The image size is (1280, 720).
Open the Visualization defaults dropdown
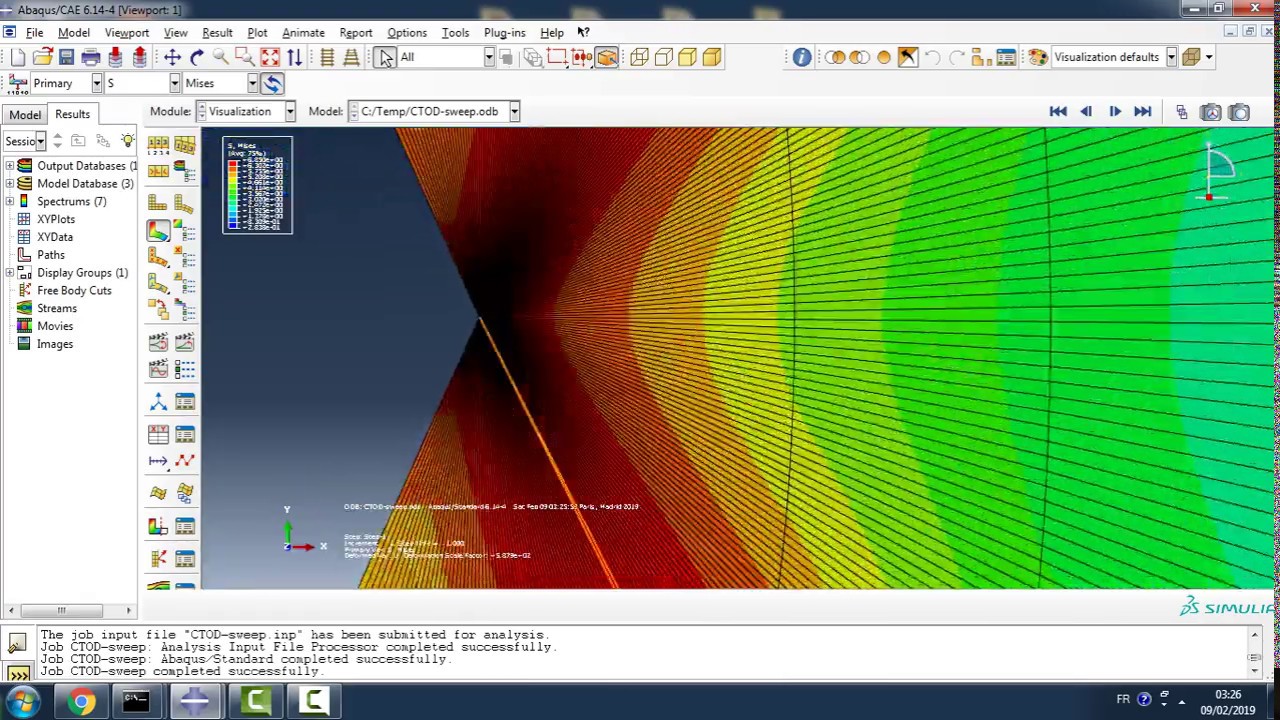(1171, 57)
